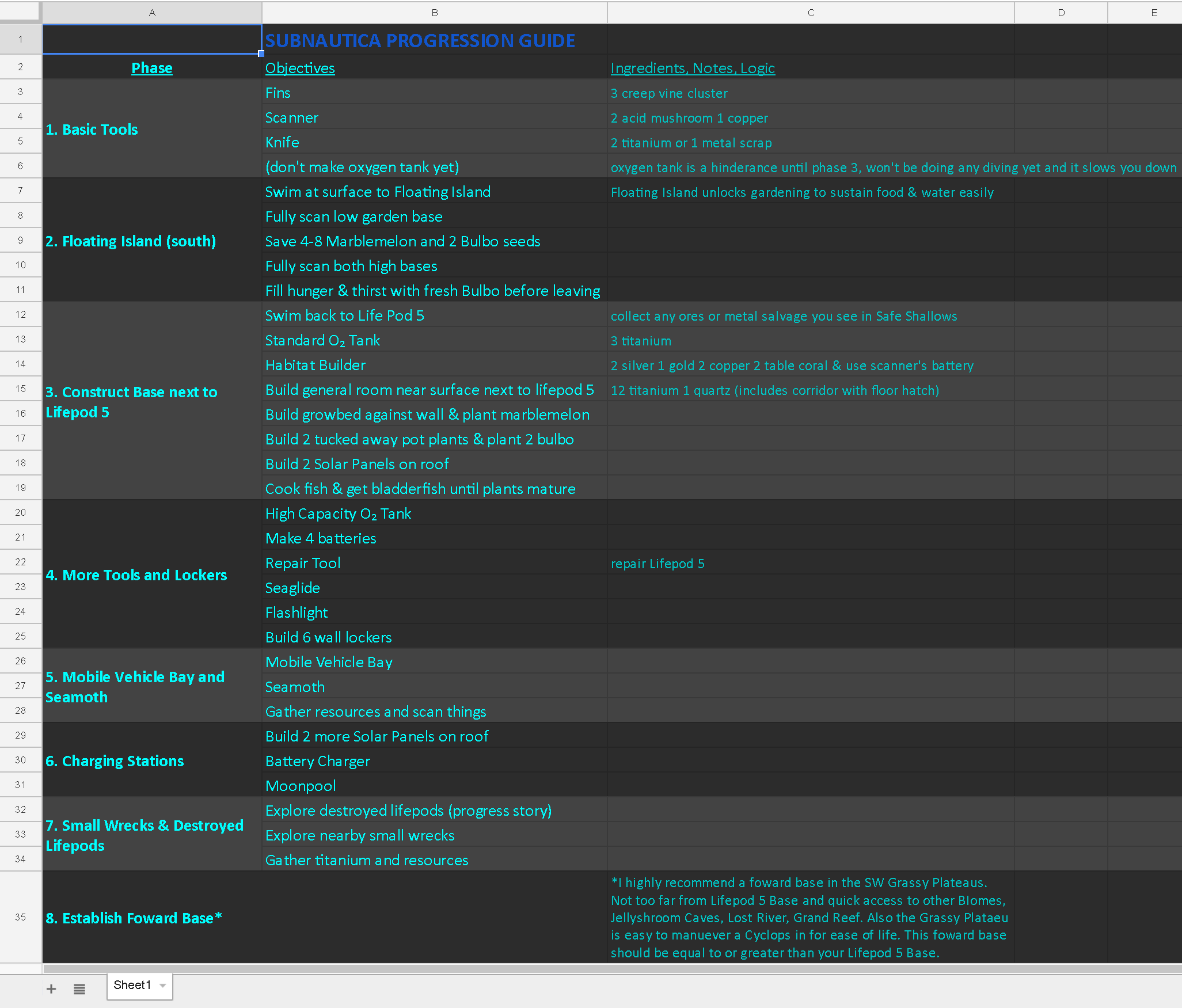
Task: Click the select-all corner box
Action: point(21,12)
